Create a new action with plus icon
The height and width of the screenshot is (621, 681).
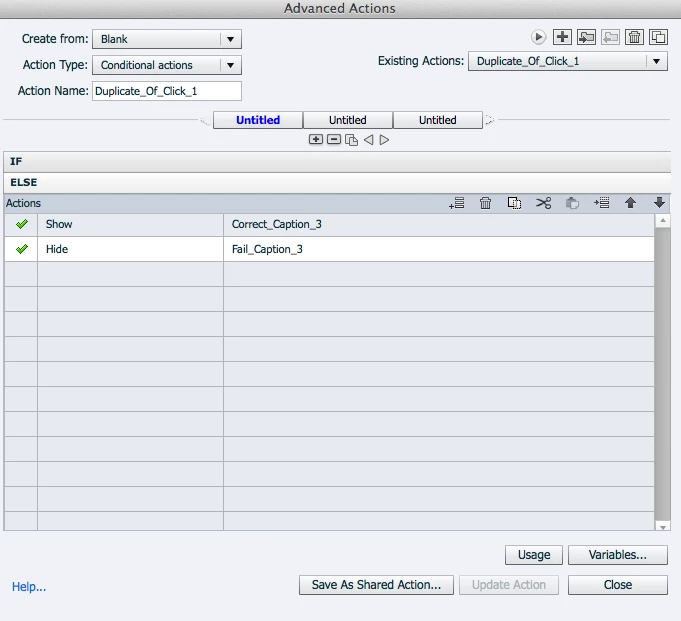[x=562, y=37]
